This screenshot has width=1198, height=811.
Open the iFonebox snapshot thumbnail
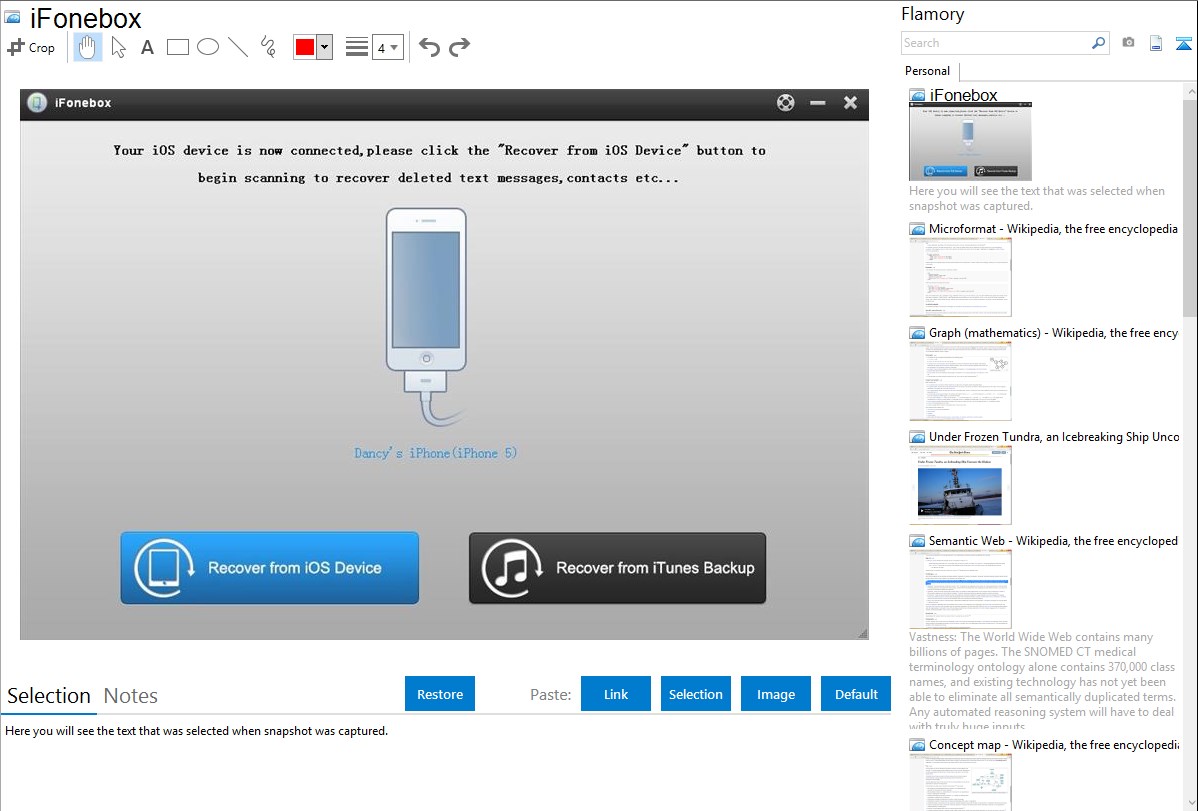pos(970,142)
